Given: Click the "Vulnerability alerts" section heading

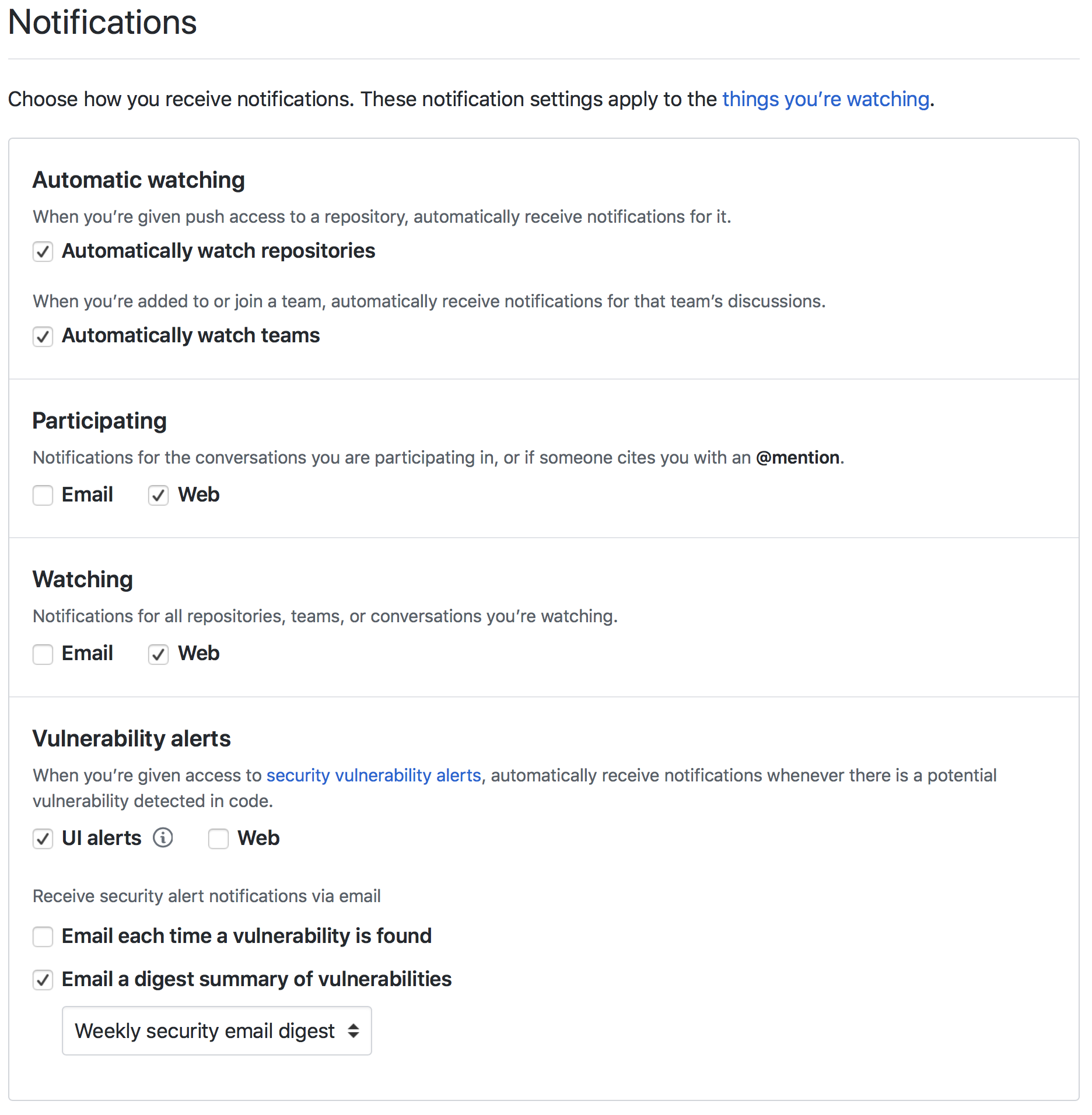Looking at the screenshot, I should pos(131,738).
